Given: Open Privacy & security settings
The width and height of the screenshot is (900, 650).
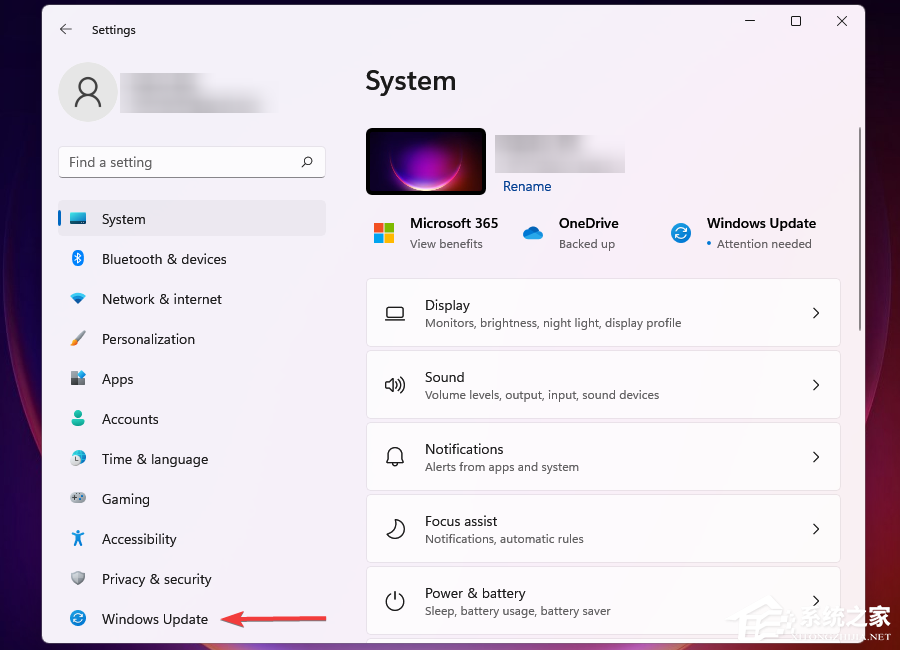Looking at the screenshot, I should [156, 579].
